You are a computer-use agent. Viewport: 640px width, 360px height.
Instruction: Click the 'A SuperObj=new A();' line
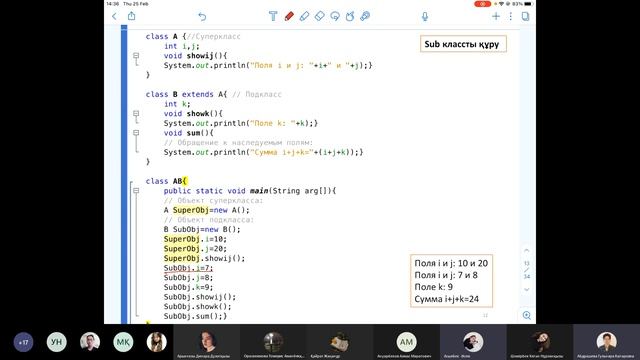(x=207, y=210)
